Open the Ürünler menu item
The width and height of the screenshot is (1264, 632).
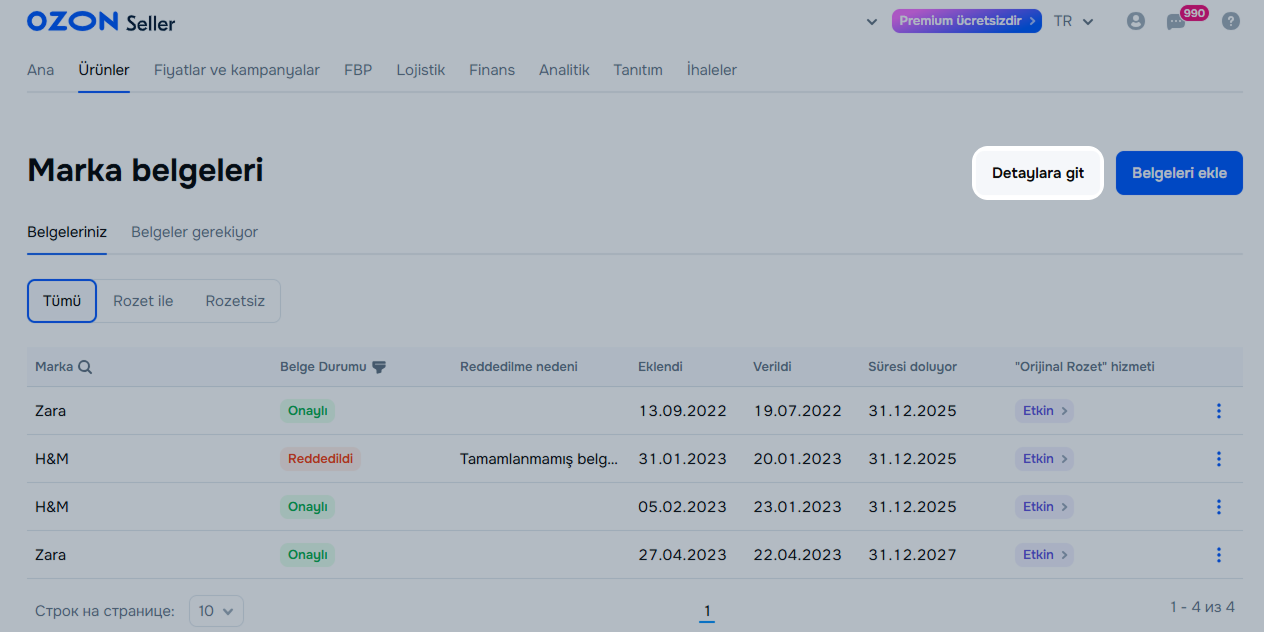104,70
